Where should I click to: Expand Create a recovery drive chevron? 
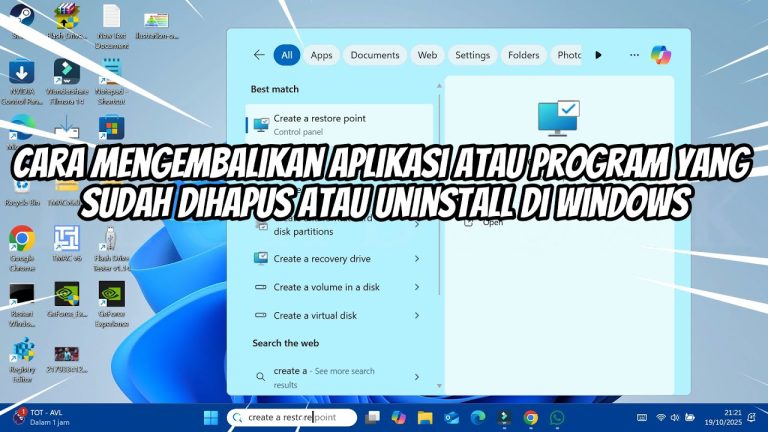tap(417, 259)
